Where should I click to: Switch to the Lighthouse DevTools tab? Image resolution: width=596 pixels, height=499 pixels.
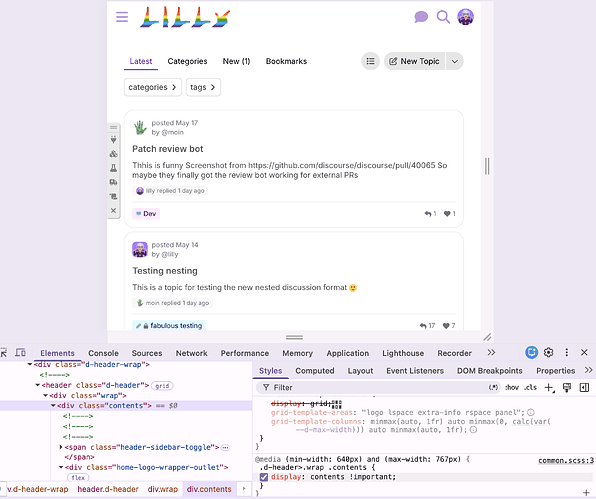coord(403,353)
